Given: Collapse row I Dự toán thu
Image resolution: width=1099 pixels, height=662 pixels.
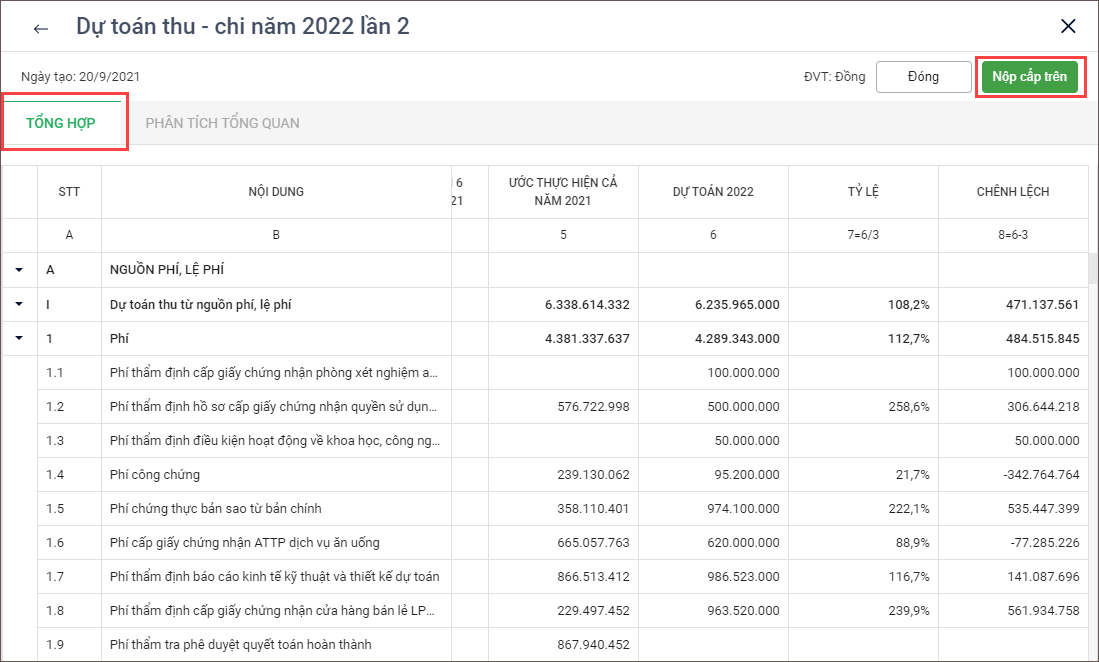Looking at the screenshot, I should [19, 304].
